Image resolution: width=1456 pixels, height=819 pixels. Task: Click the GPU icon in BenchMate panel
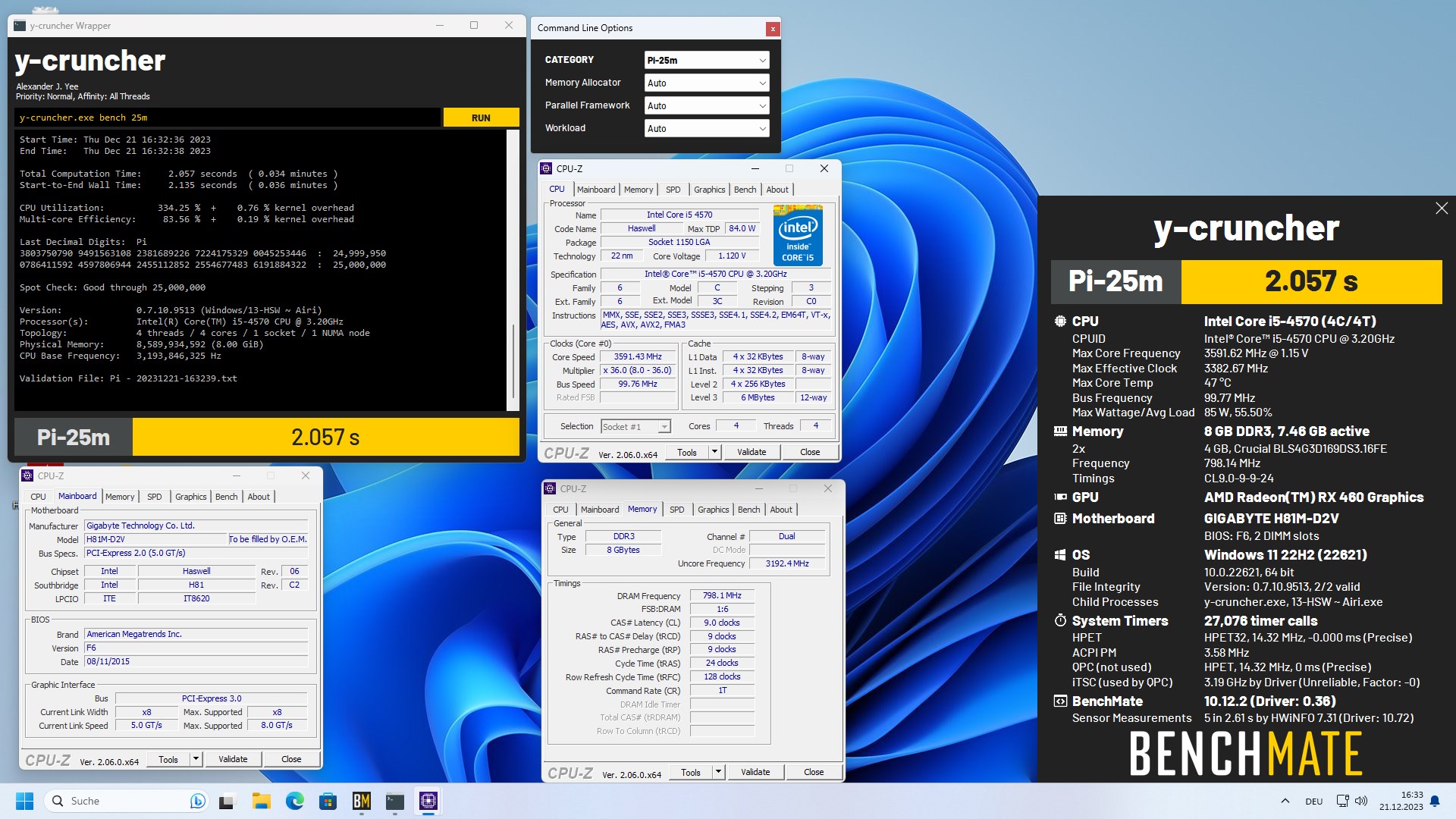click(x=1060, y=497)
